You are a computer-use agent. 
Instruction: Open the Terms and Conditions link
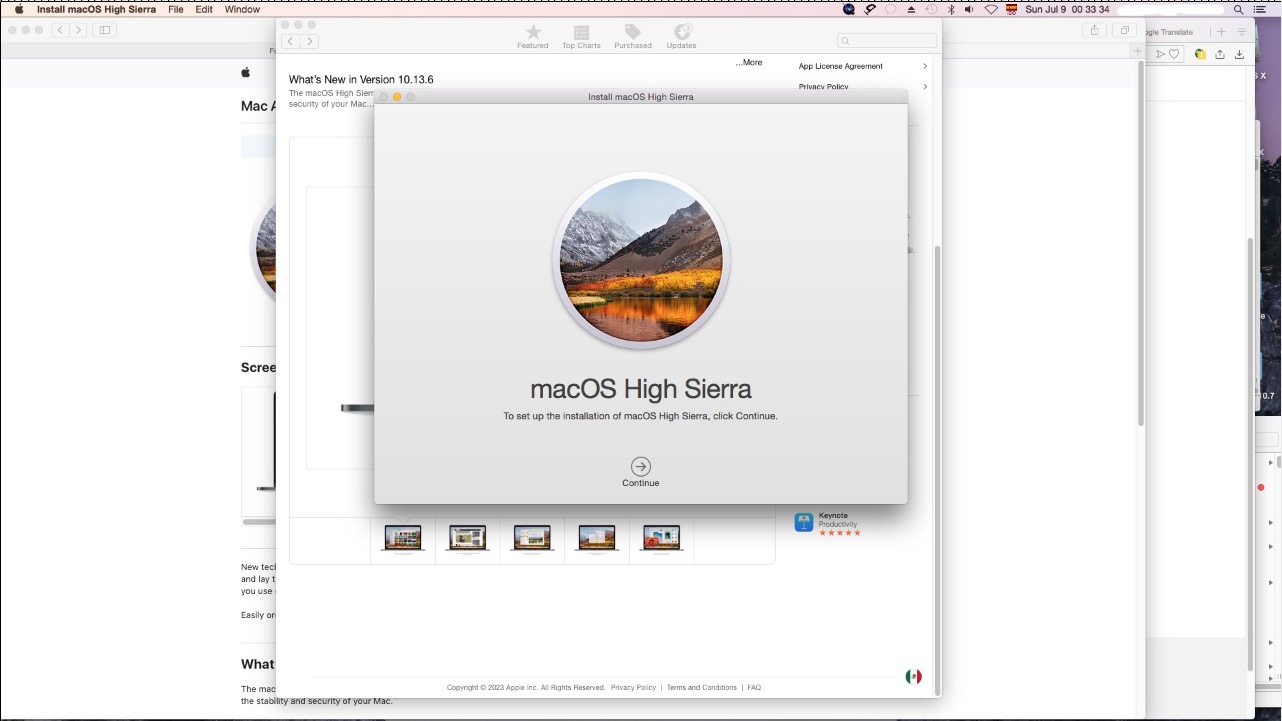coord(702,688)
